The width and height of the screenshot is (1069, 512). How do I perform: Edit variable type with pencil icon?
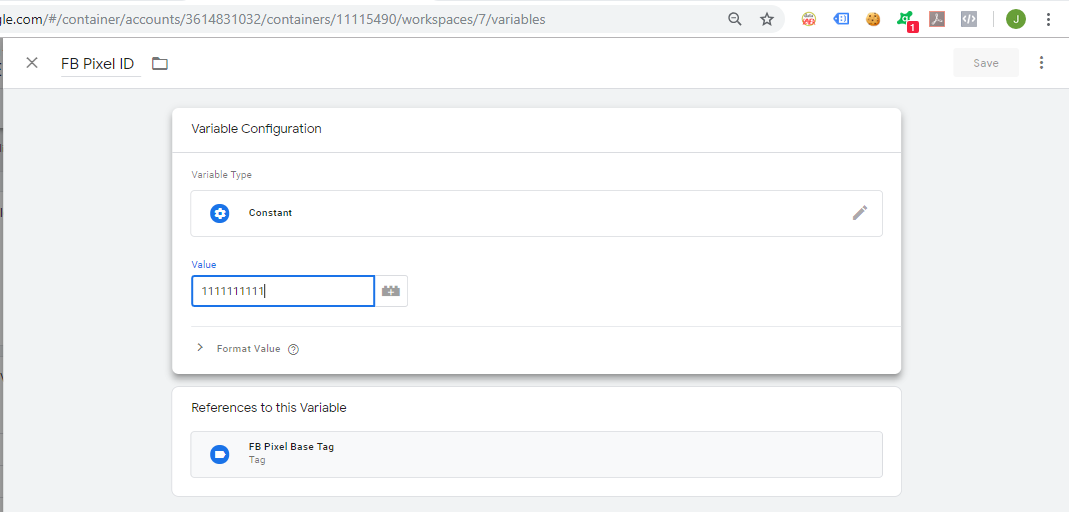(860, 213)
